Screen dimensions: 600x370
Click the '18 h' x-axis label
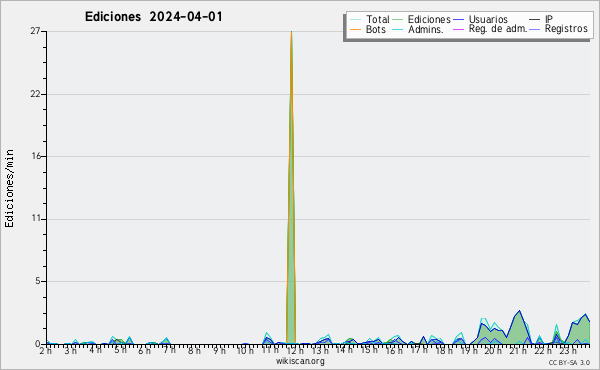coord(444,350)
